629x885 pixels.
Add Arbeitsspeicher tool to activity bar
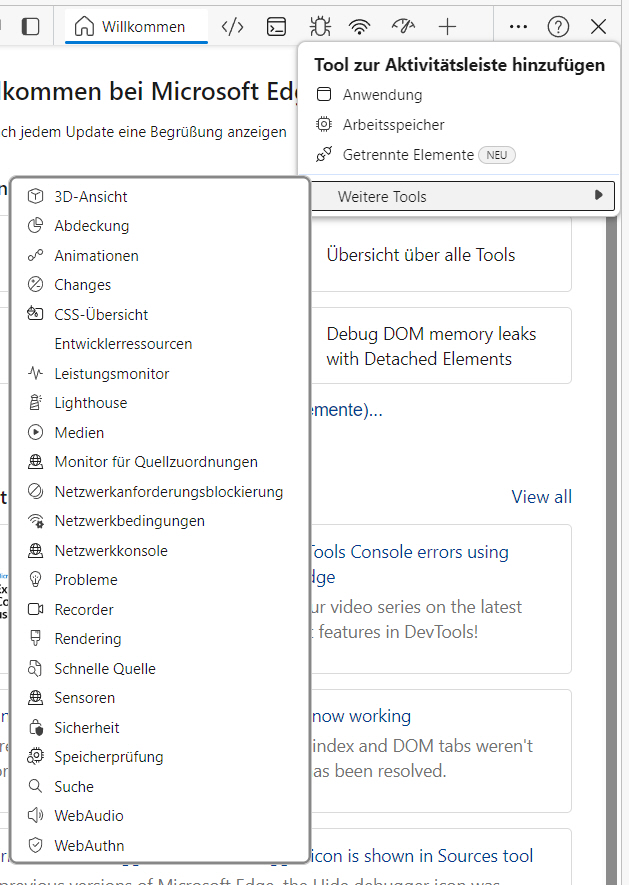pyautogui.click(x=393, y=125)
